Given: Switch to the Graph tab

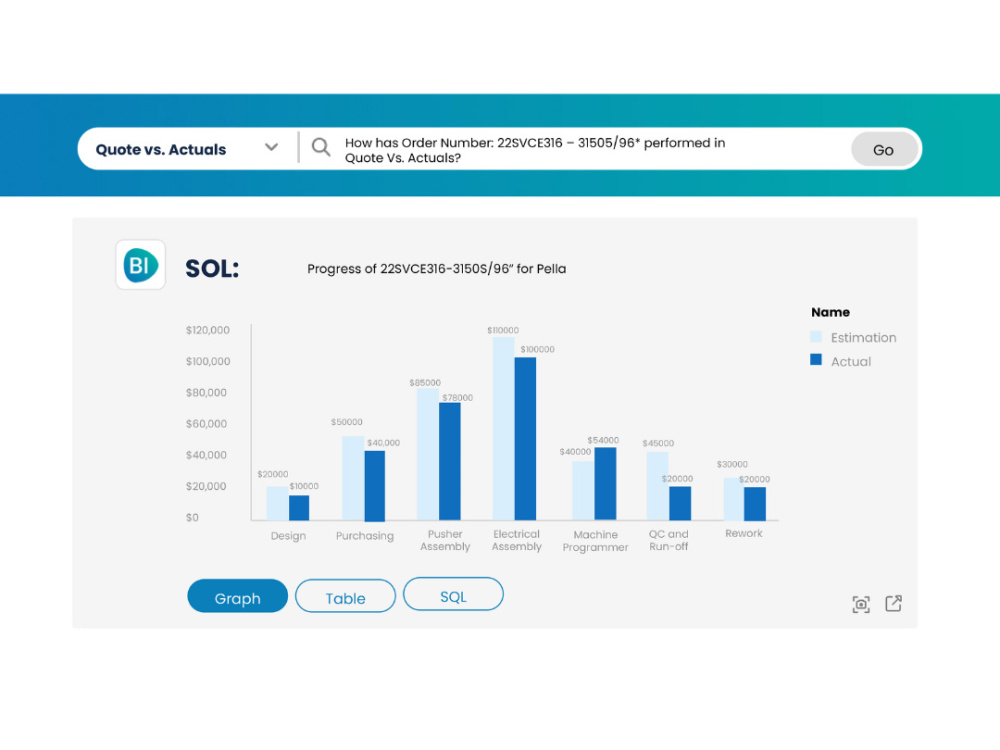Looking at the screenshot, I should point(237,596).
